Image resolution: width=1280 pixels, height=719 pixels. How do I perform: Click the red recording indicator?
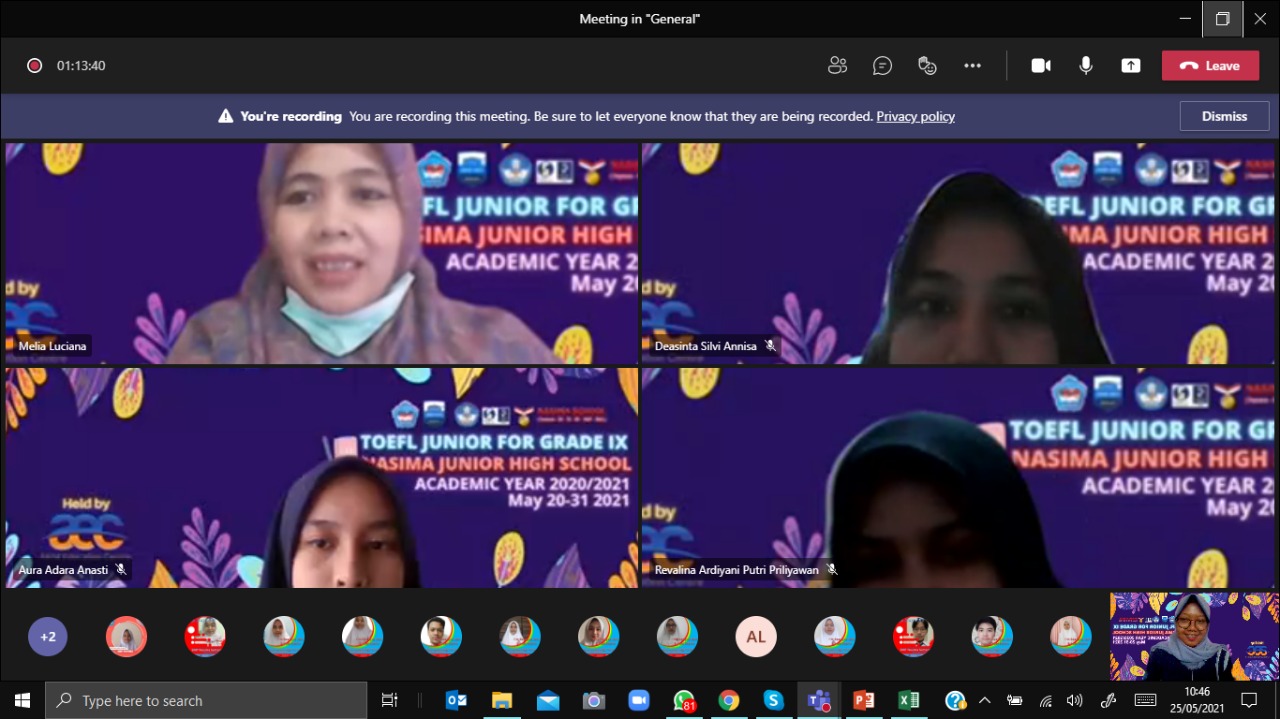(34, 66)
